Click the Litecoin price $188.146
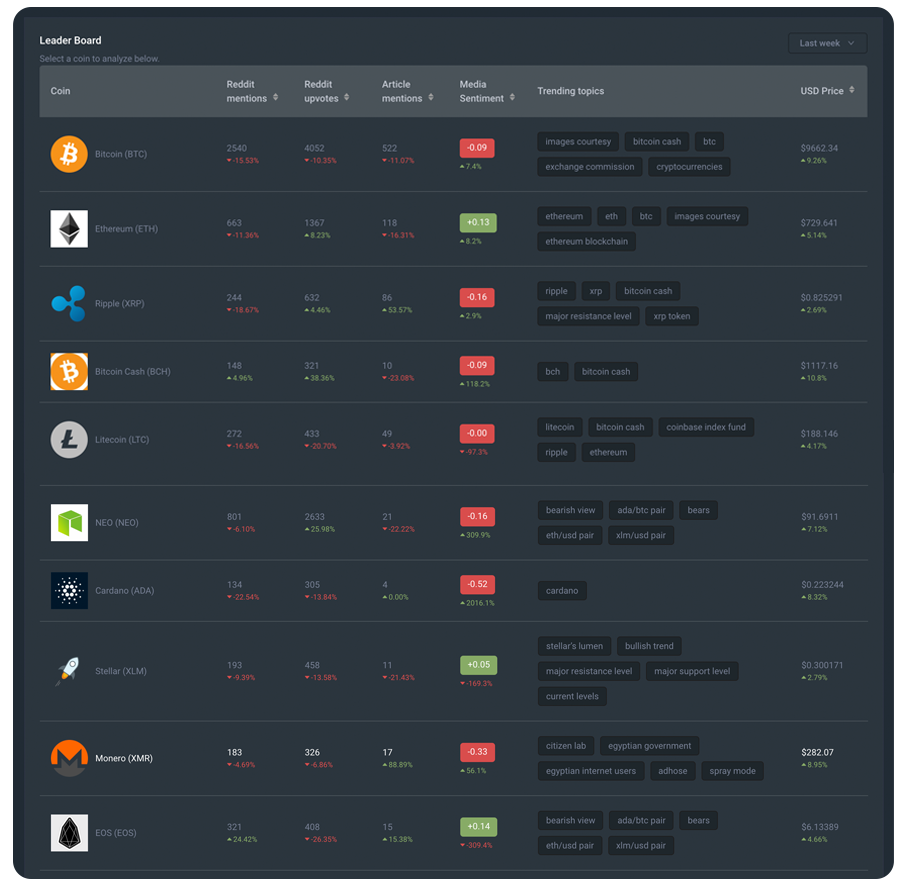Image resolution: width=907 pixels, height=879 pixels. tap(819, 434)
